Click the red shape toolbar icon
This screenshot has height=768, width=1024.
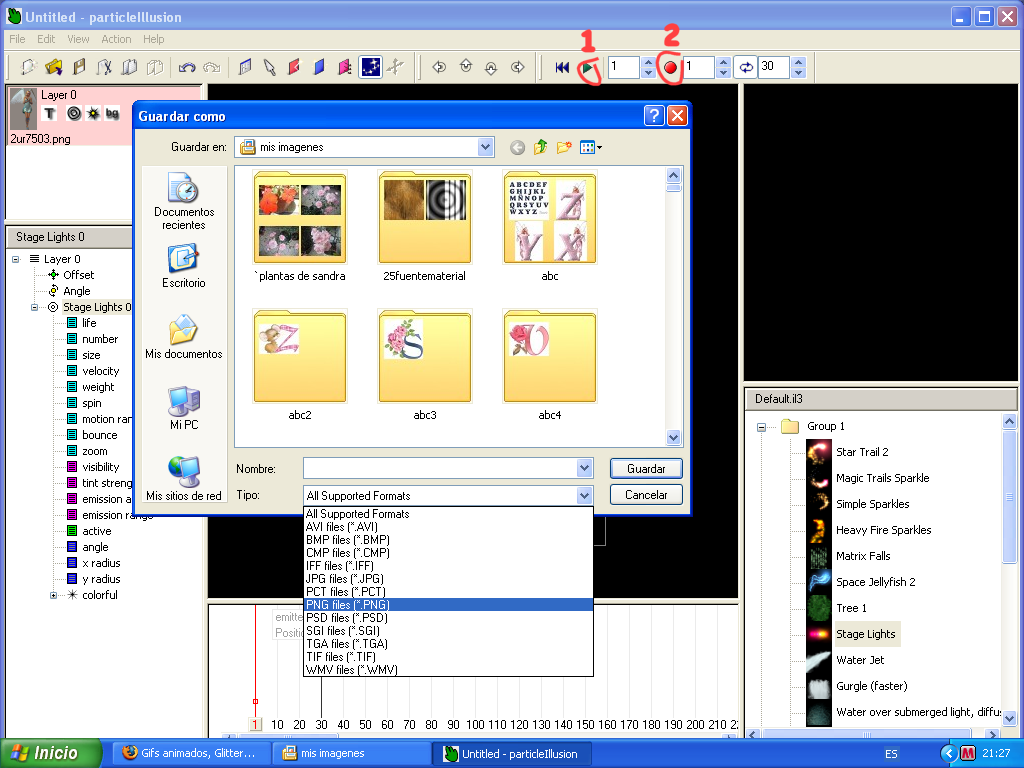(295, 67)
